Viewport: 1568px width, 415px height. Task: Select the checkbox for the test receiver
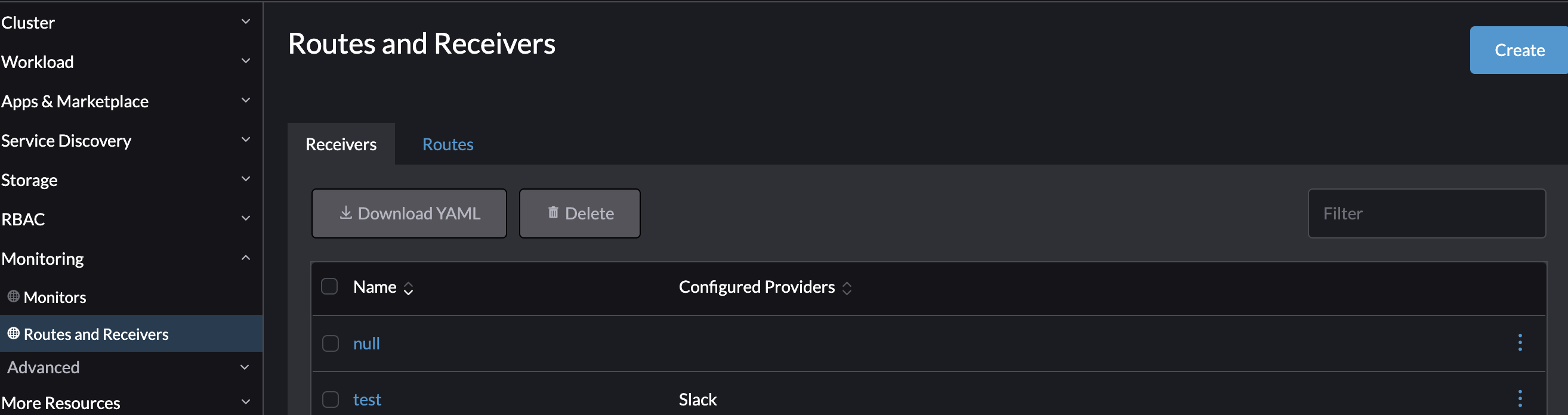pos(331,399)
